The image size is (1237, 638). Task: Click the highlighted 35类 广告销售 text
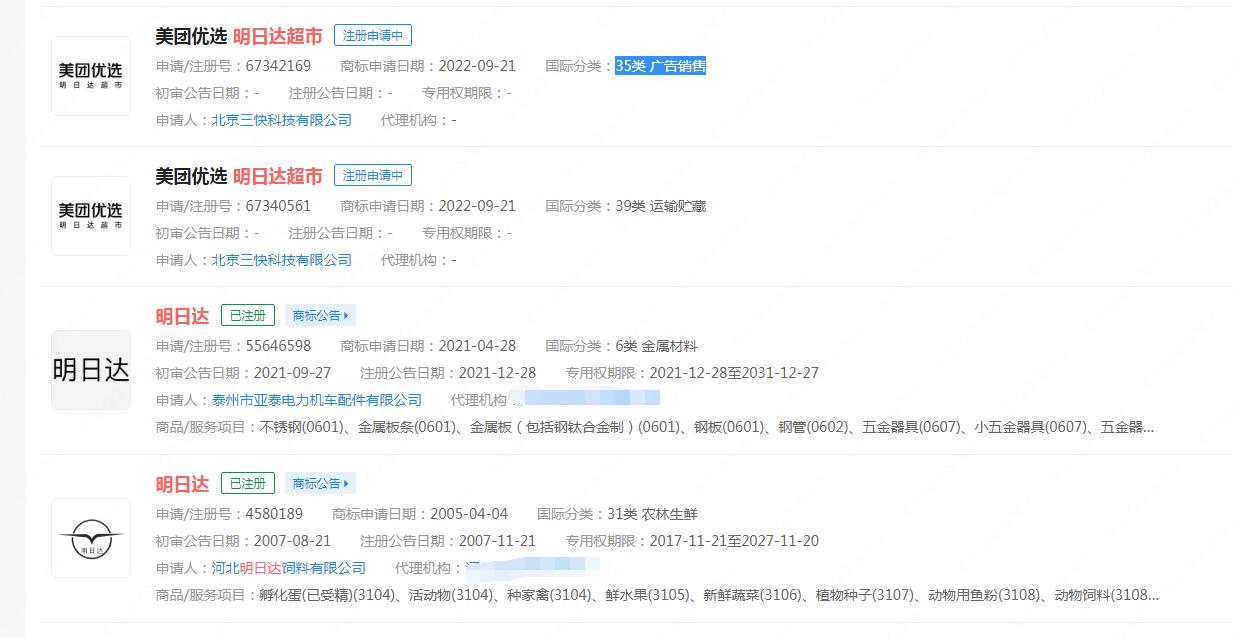660,66
